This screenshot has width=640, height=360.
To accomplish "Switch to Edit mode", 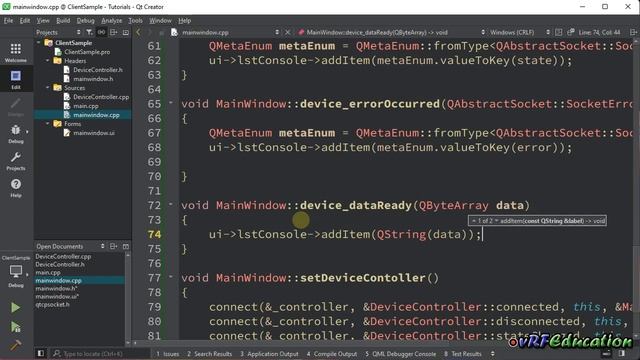I will pyautogui.click(x=16, y=79).
